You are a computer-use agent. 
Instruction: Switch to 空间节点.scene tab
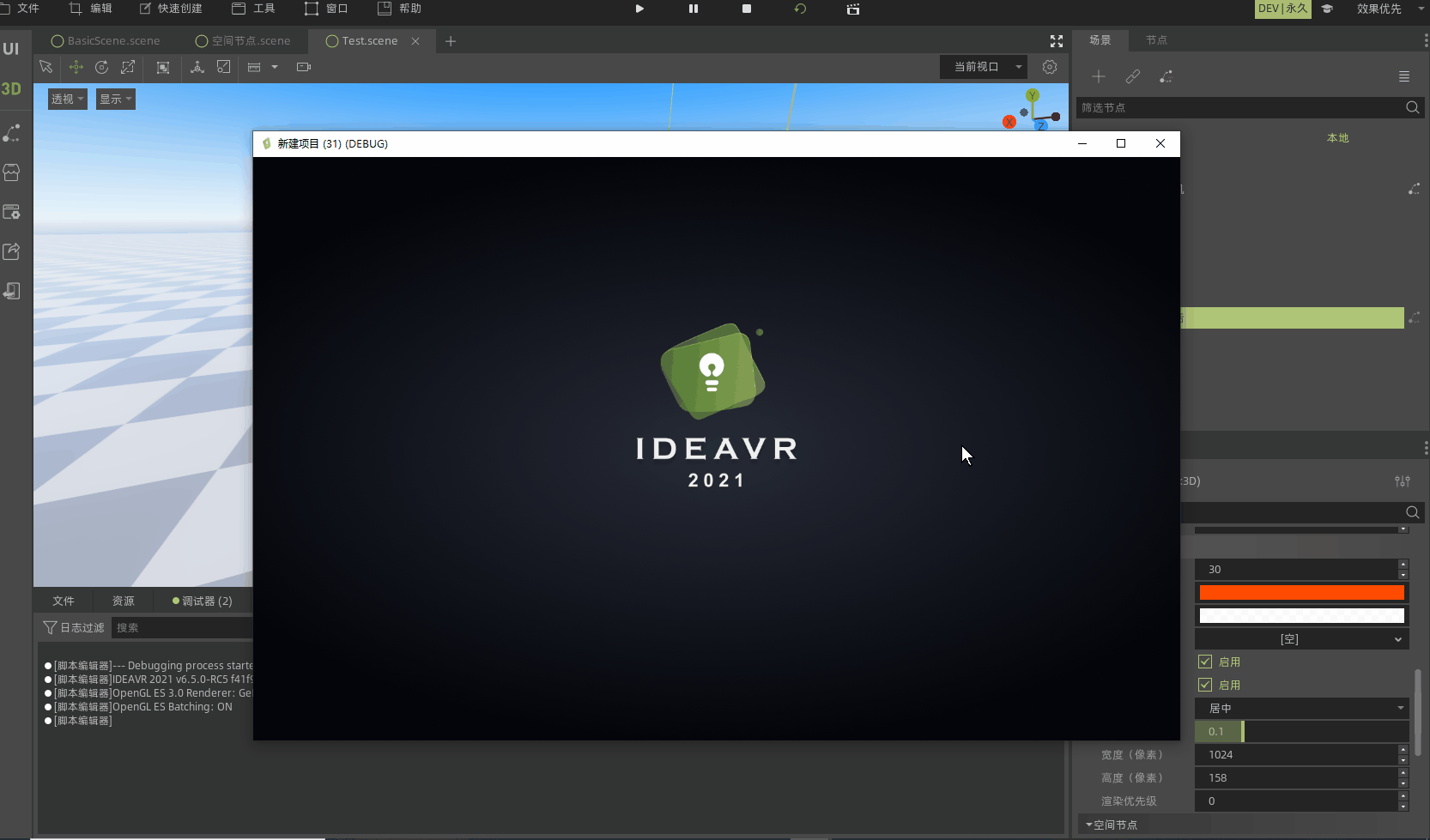click(243, 41)
